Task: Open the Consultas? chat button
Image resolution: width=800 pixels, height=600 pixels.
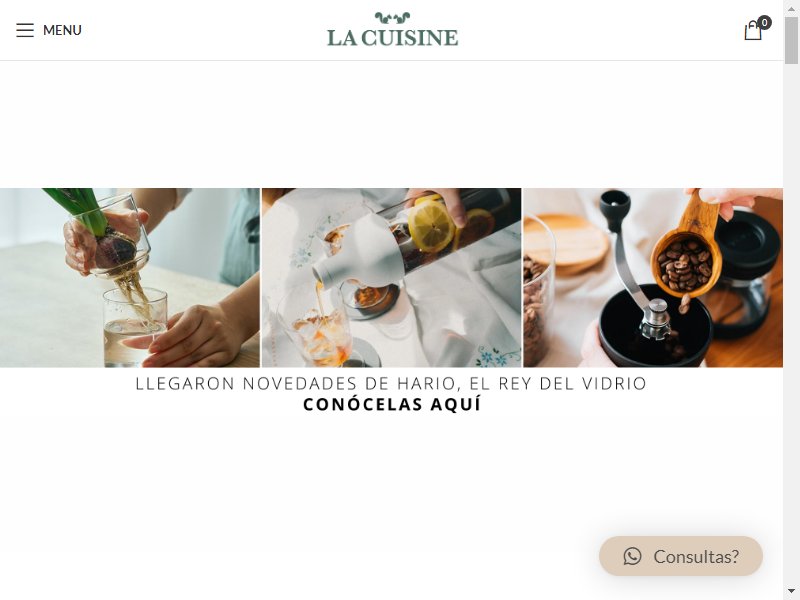Action: [x=681, y=556]
